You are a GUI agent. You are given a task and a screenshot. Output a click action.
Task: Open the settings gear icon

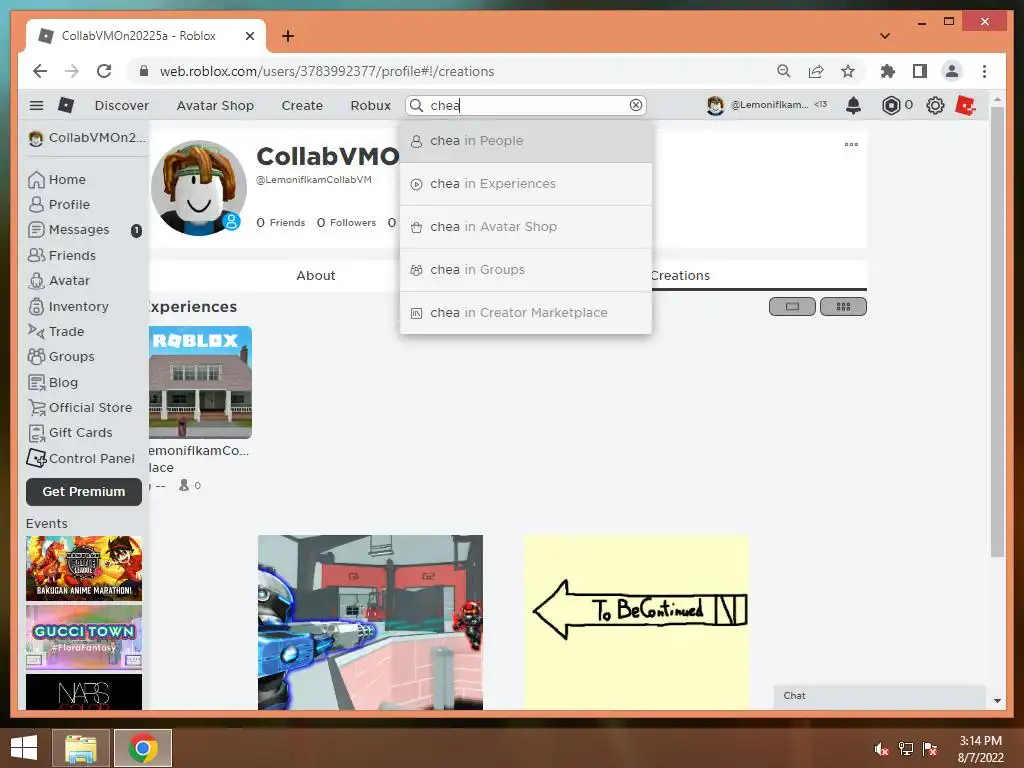935,105
